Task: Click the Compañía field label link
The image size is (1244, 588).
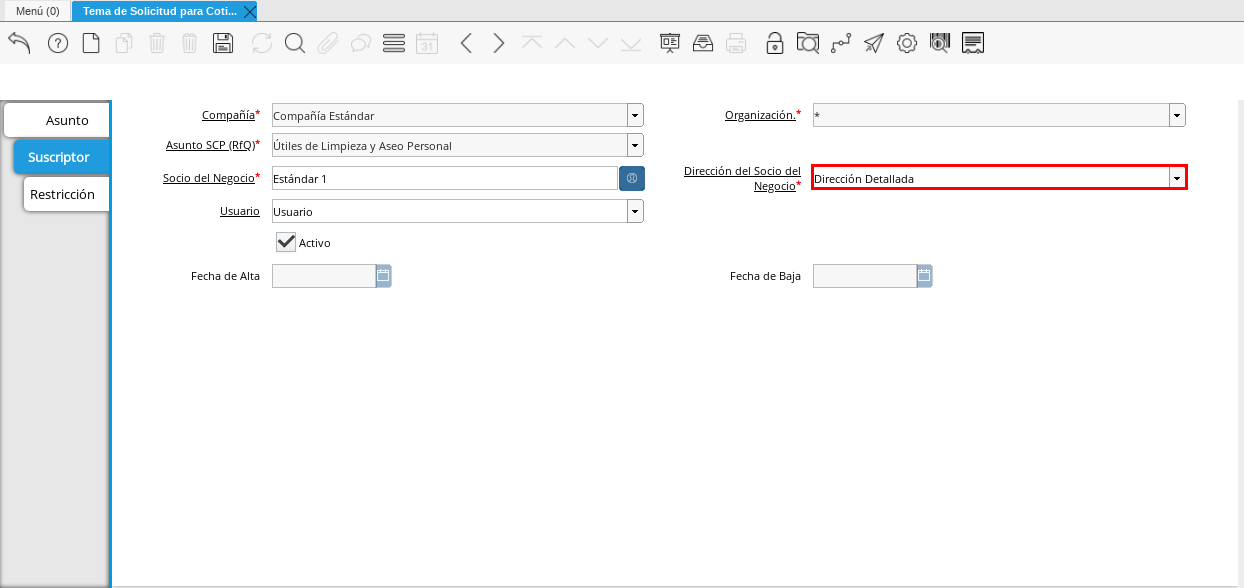Action: pyautogui.click(x=228, y=115)
